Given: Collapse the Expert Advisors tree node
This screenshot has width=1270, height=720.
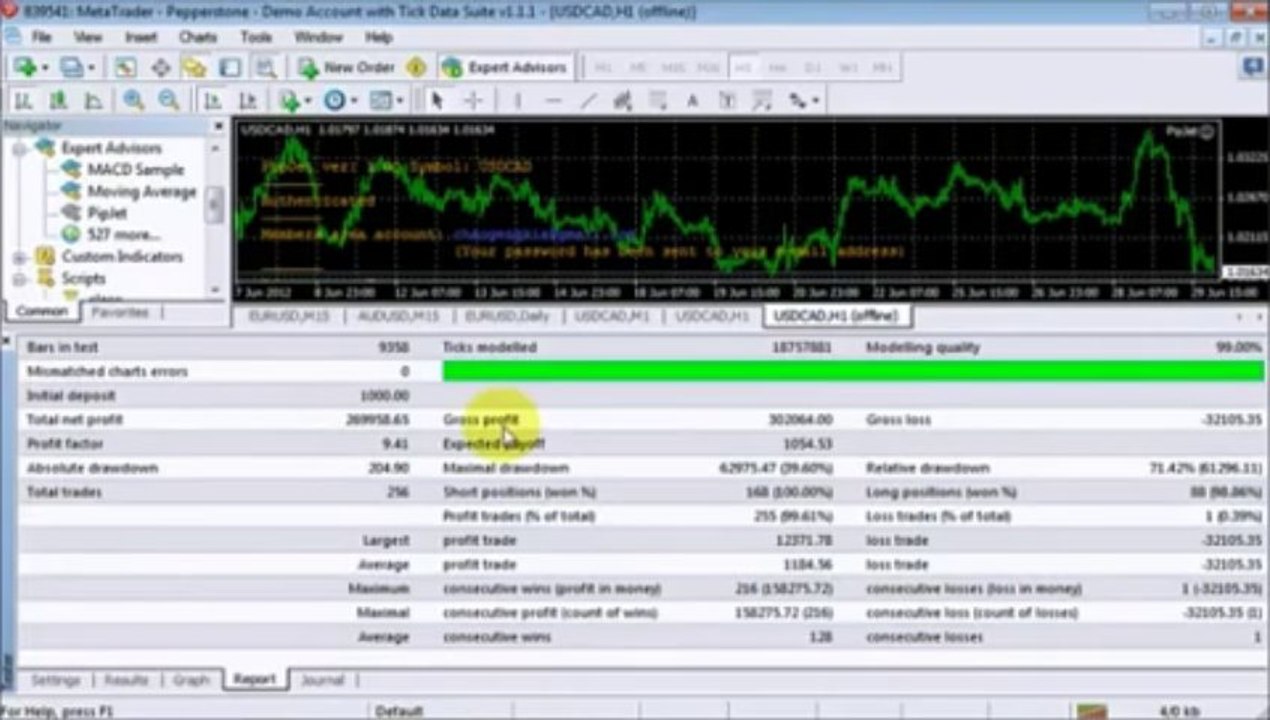Looking at the screenshot, I should point(19,147).
